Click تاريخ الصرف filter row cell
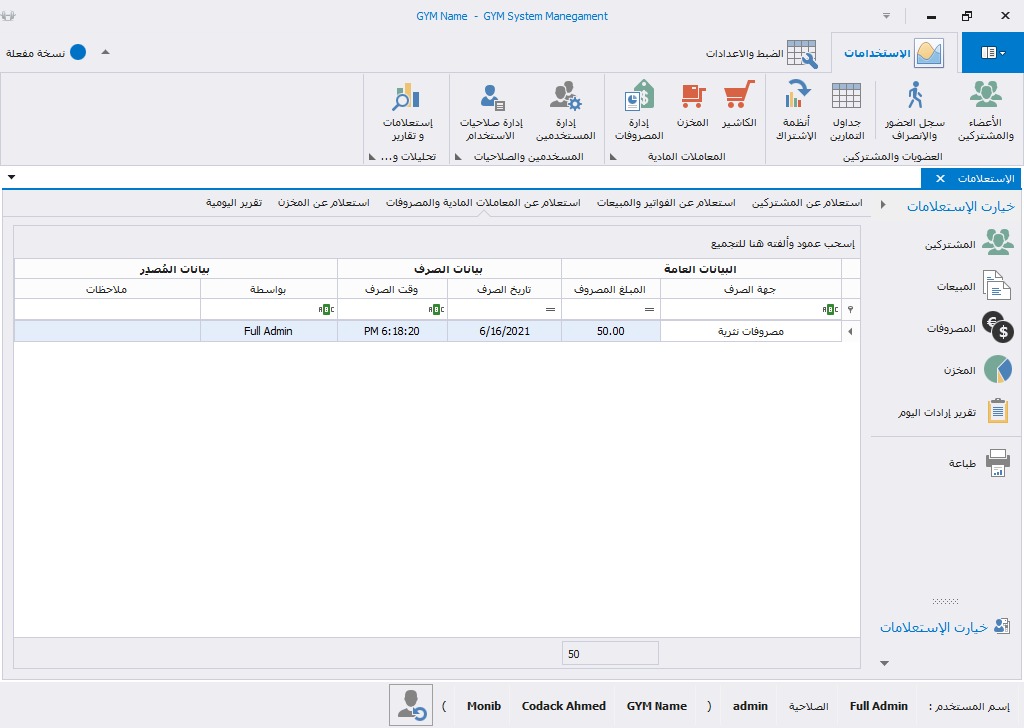This screenshot has height=728, width=1024. click(x=504, y=309)
